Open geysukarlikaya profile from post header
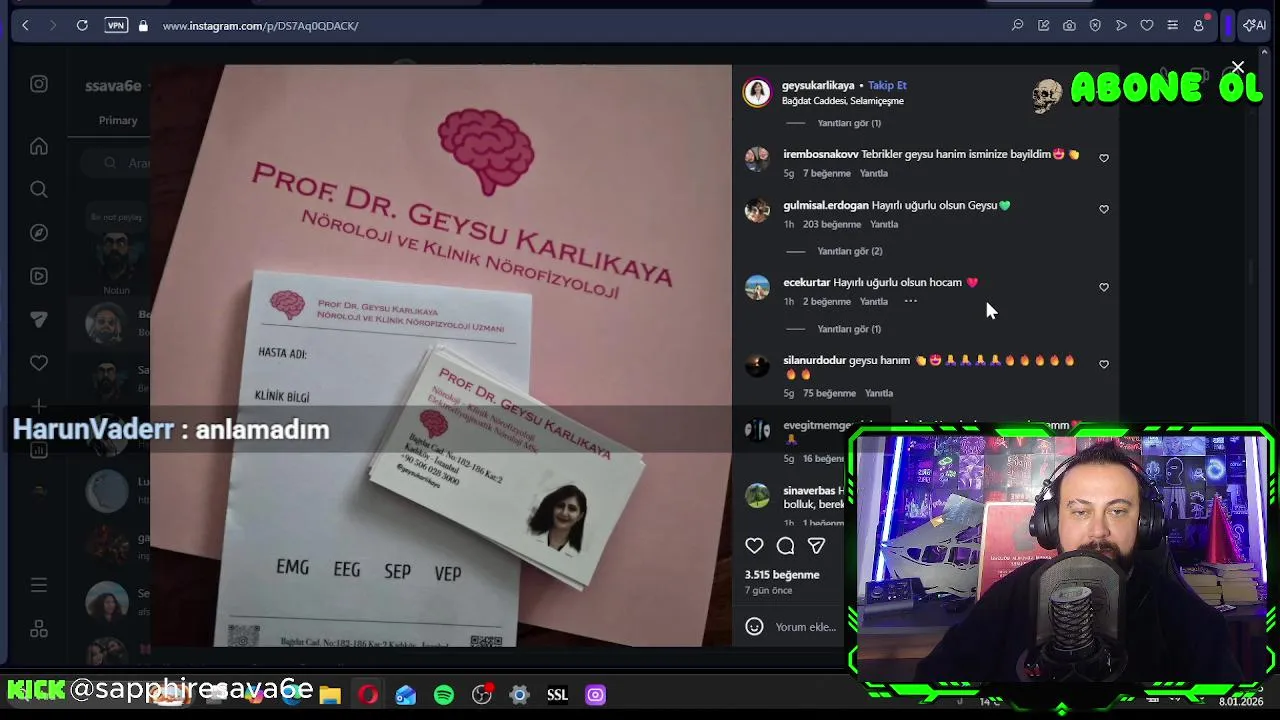1280x720 pixels. coord(818,85)
